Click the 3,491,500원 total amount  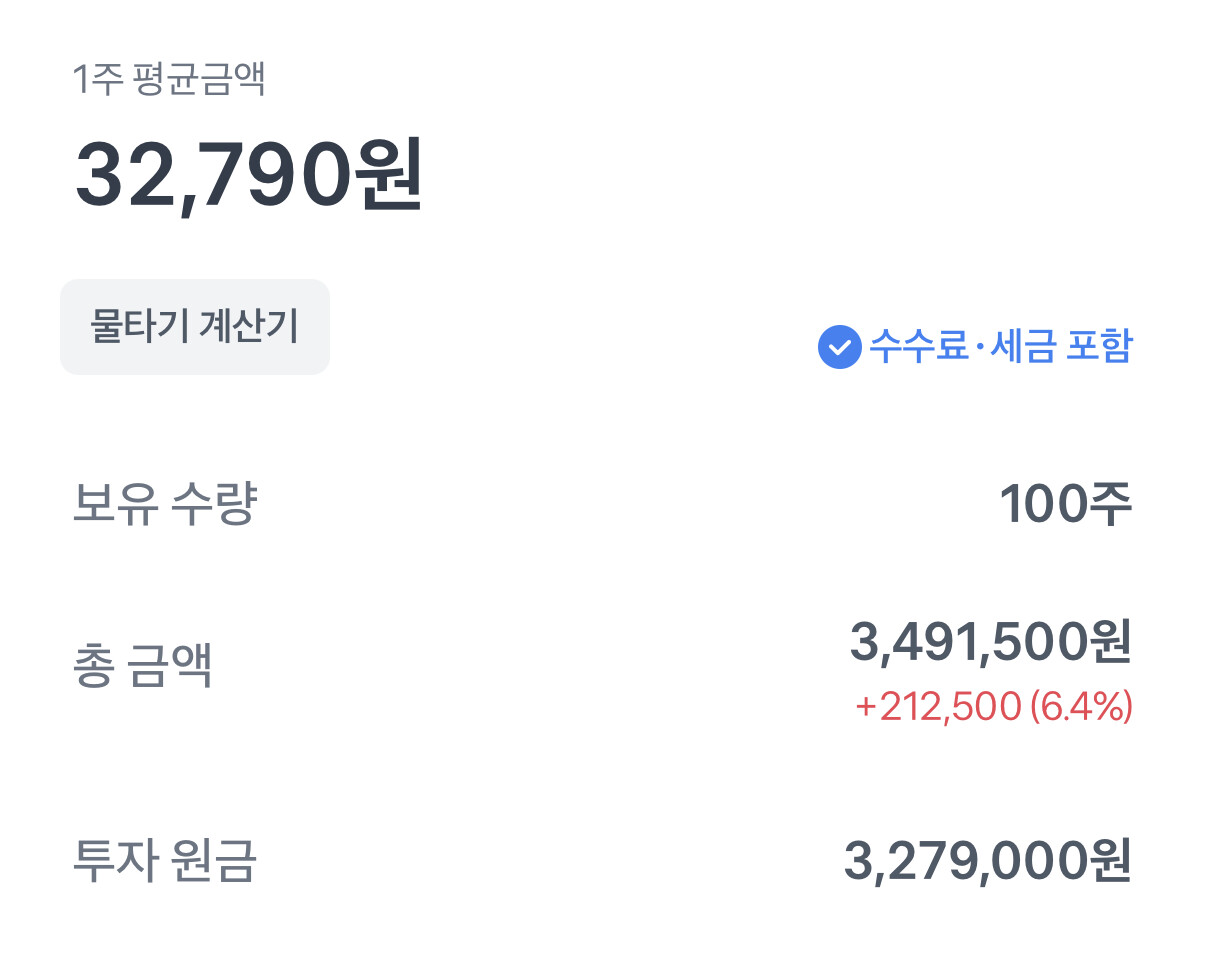tap(990, 642)
